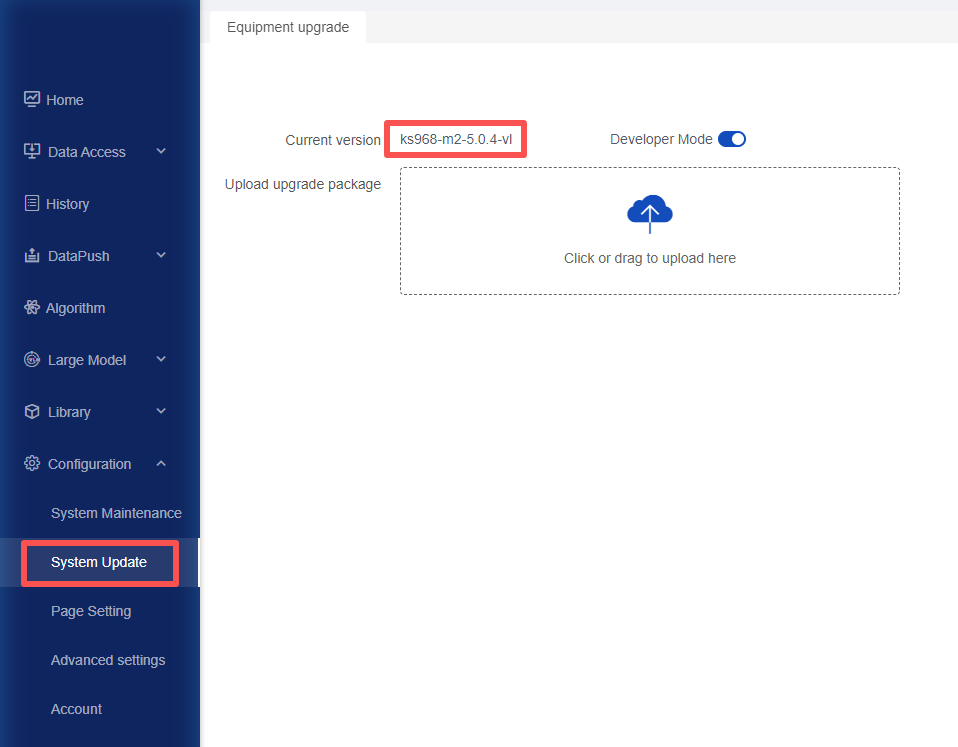Click the Large Model icon
Viewport: 958px width, 747px height.
click(32, 359)
